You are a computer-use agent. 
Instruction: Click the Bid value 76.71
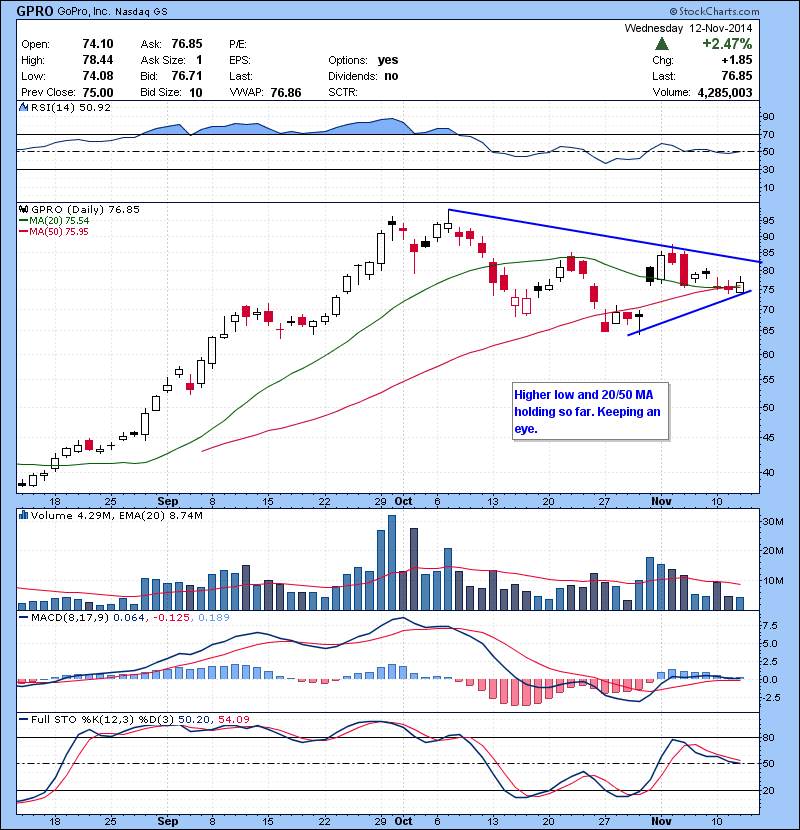coord(187,76)
